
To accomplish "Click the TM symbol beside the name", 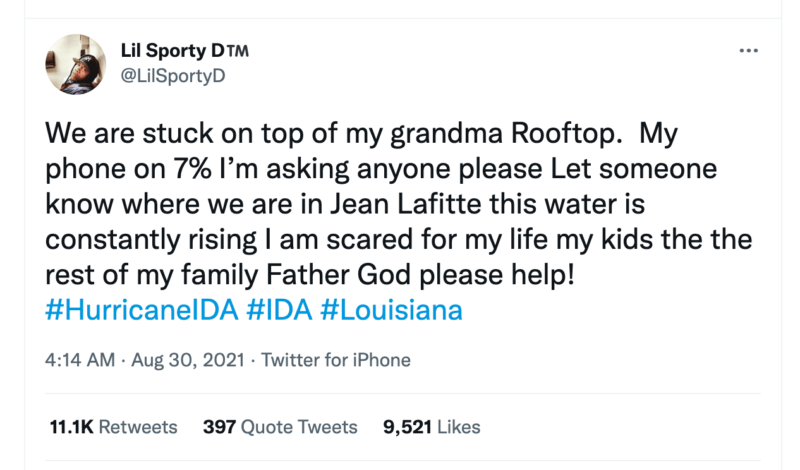I will tap(237, 51).
